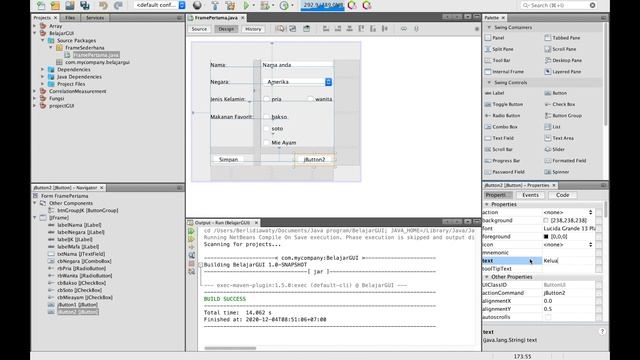
Task: Click the change horizontal resizability icon
Action: pos(404,29)
